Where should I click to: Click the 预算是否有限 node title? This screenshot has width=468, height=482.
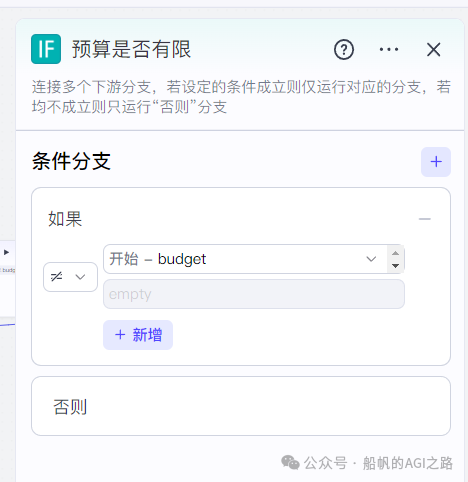(131, 49)
